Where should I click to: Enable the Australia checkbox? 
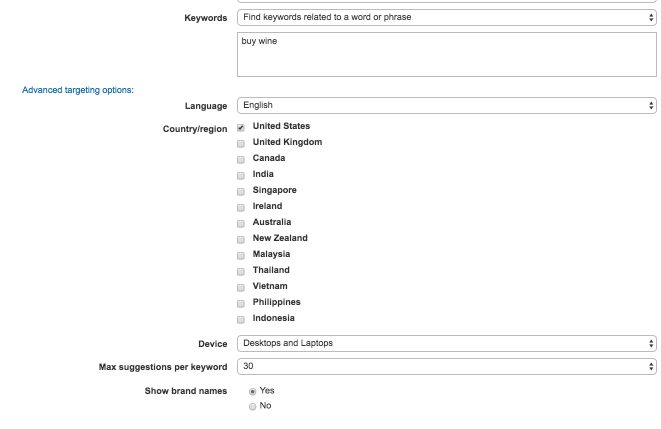[241, 223]
